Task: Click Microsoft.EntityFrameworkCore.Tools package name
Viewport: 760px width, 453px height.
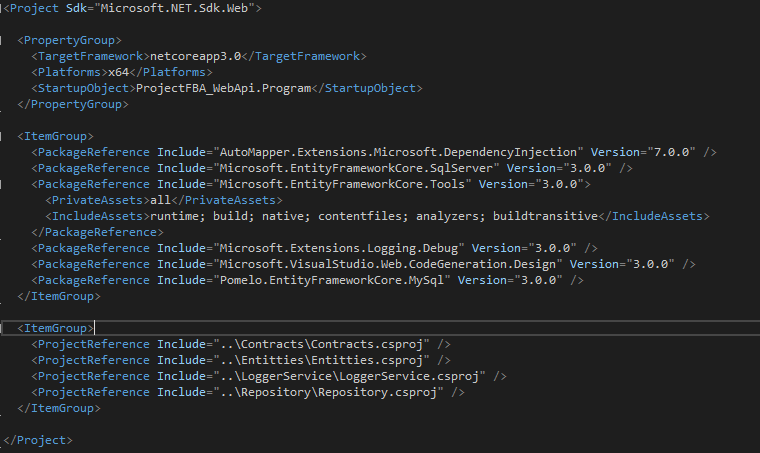Action: [342, 184]
